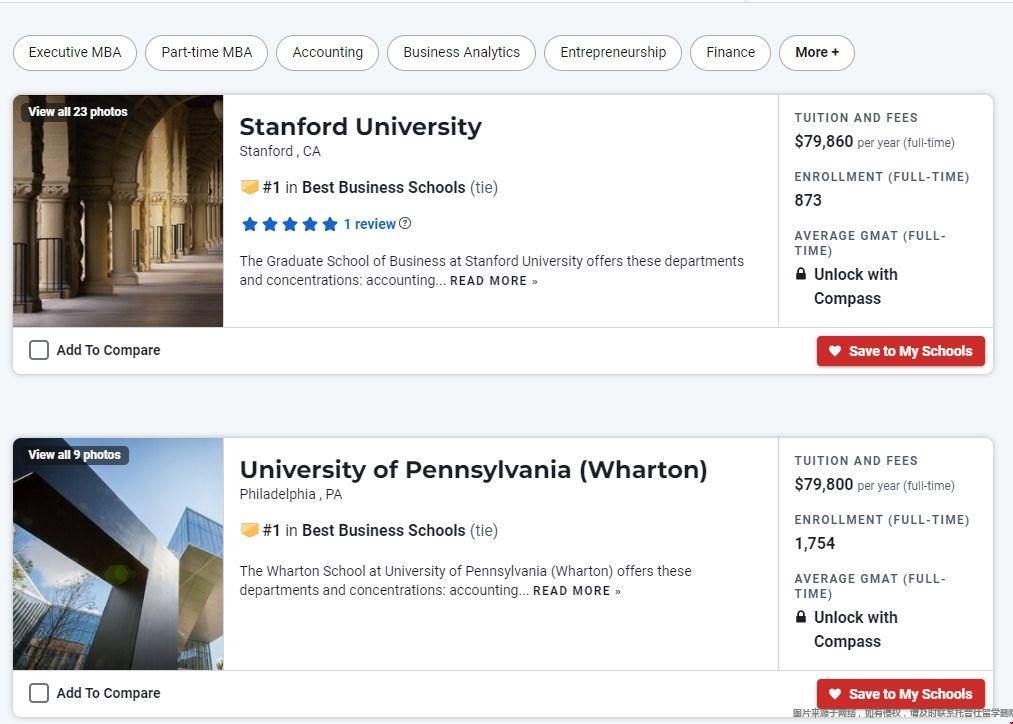Expand READ MORE for Stanford description
Screen dimensions: 1013x724
(494, 281)
